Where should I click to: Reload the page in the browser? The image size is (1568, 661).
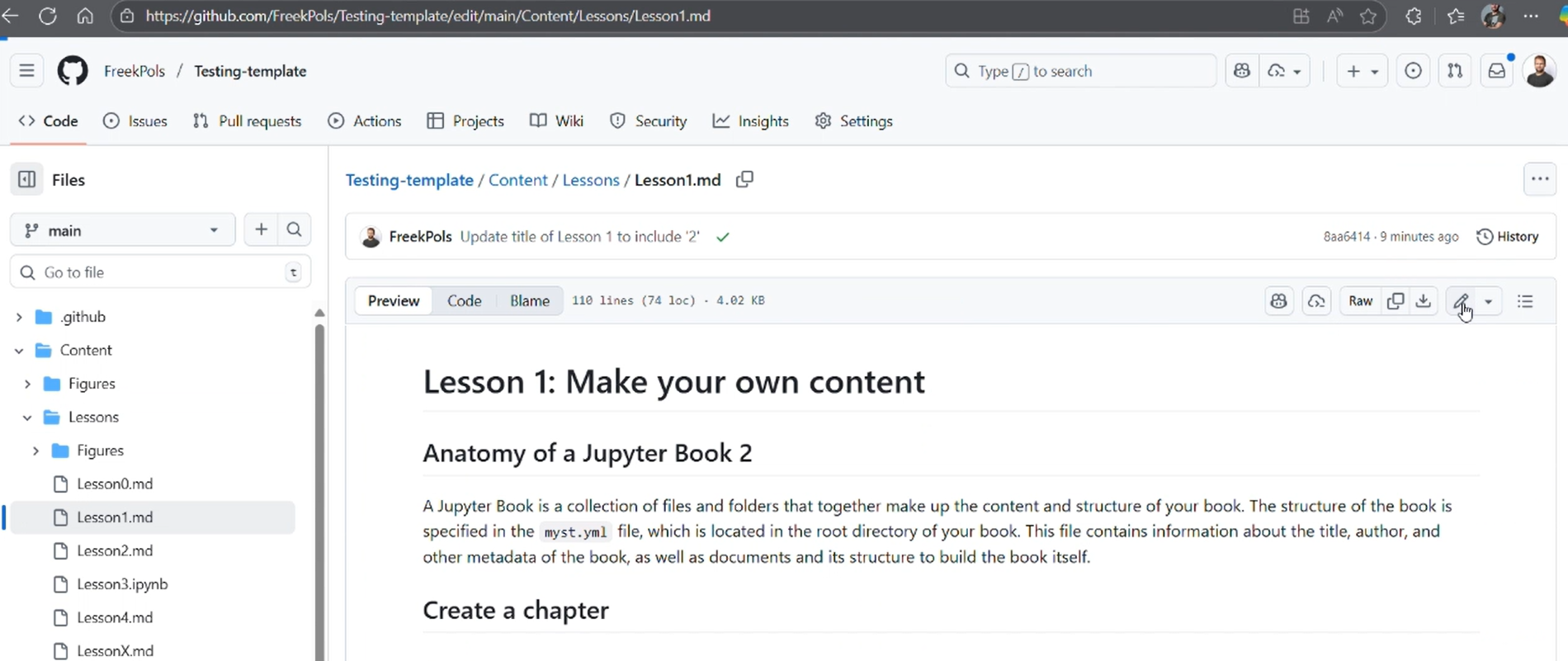click(47, 16)
